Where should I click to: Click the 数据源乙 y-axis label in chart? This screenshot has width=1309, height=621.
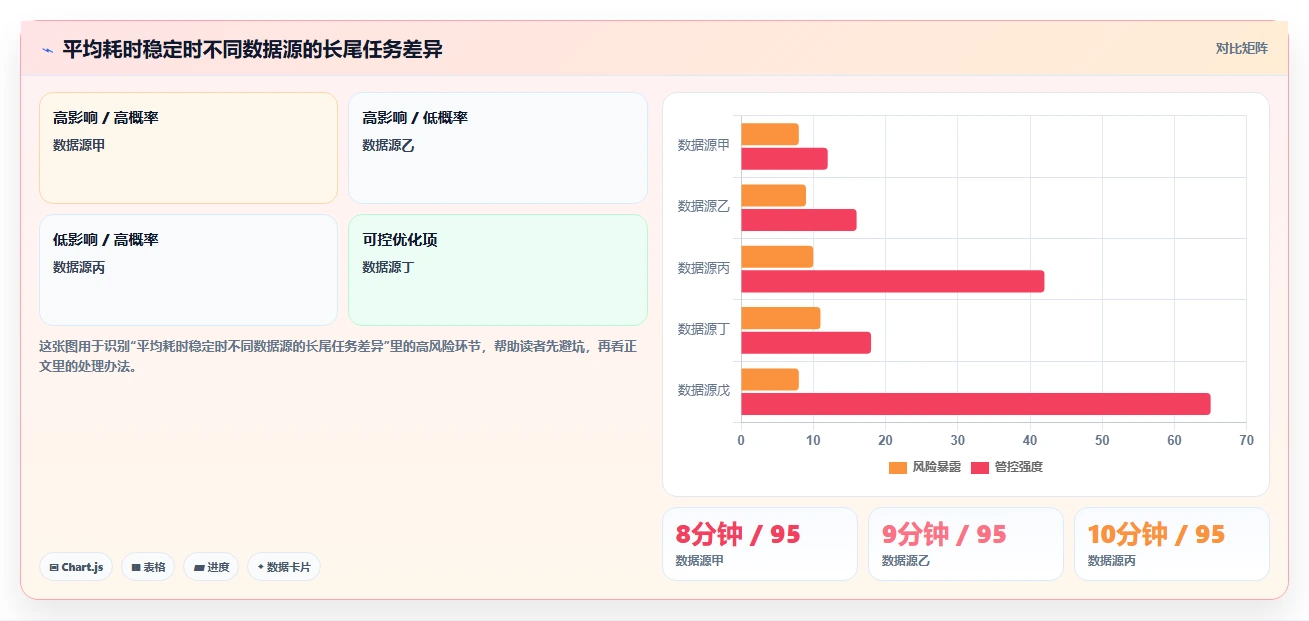point(704,206)
